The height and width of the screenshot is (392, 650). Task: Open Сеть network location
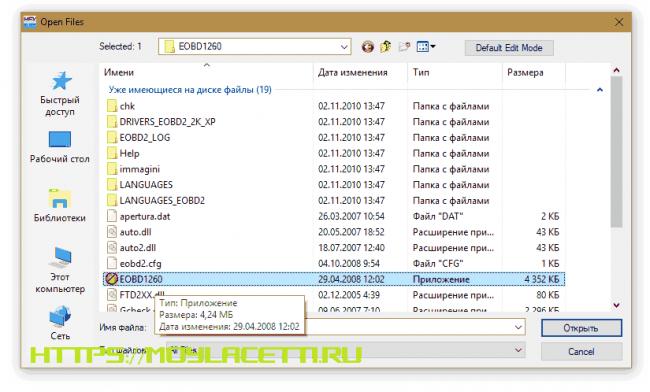pyautogui.click(x=60, y=322)
